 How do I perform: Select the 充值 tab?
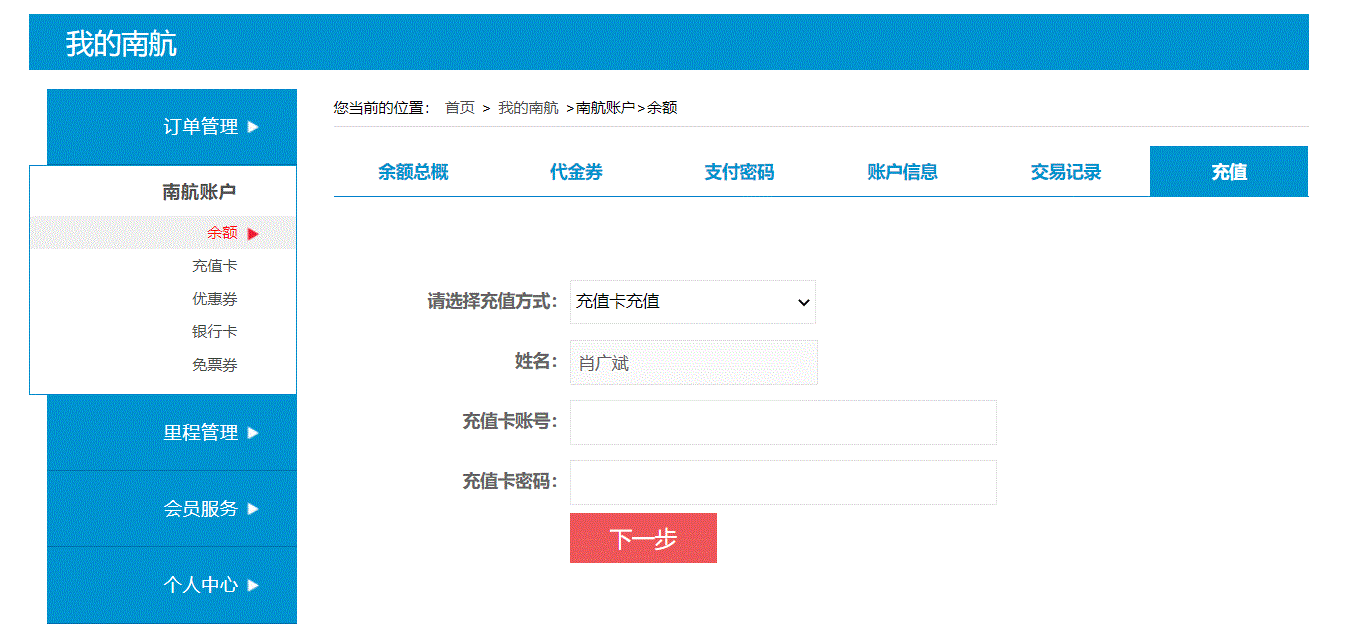1229,172
